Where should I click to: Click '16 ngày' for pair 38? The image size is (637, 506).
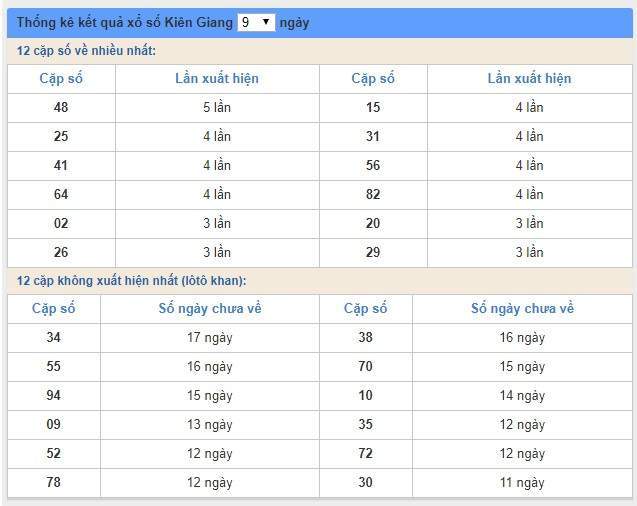[522, 338]
